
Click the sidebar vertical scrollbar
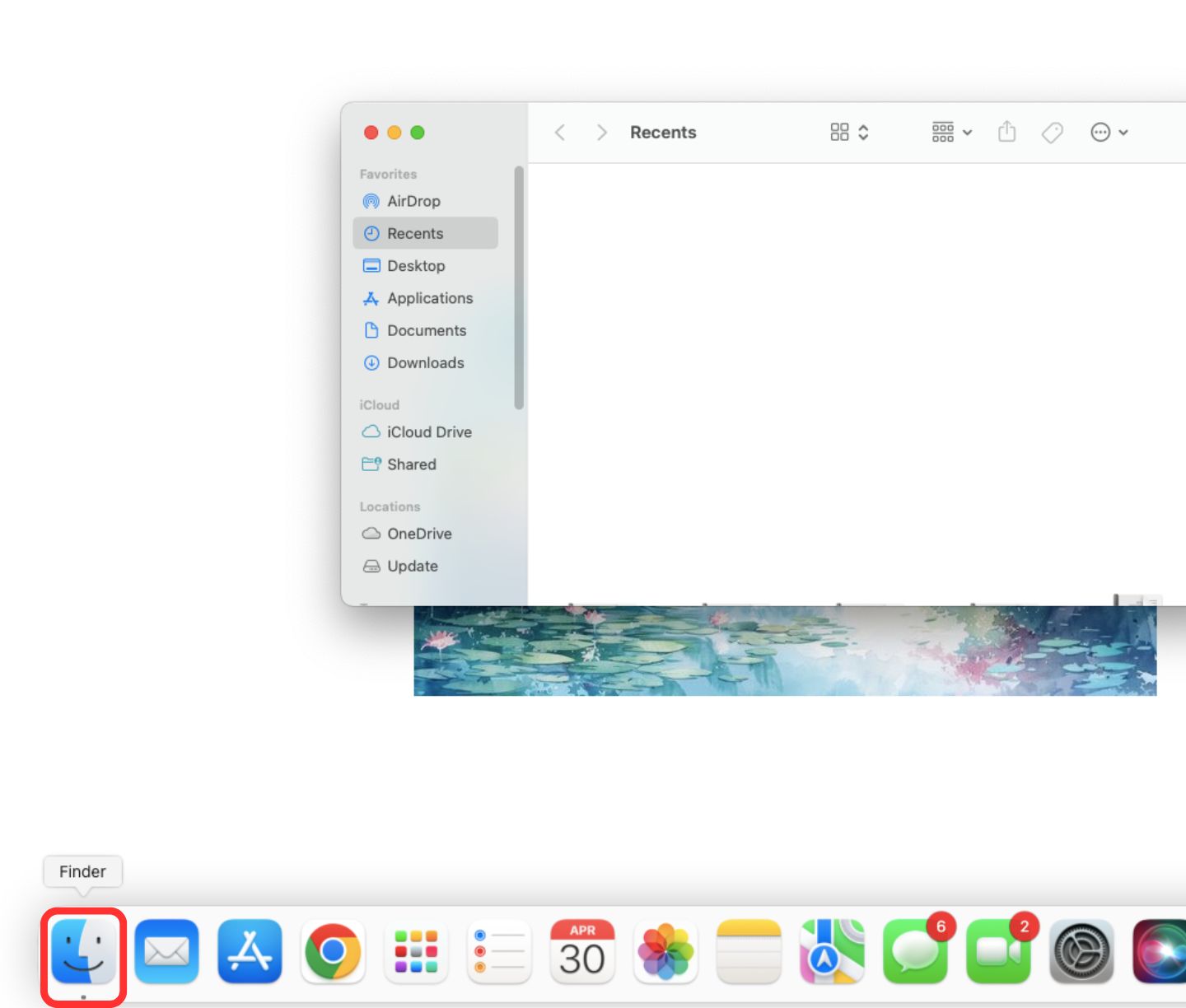[519, 287]
